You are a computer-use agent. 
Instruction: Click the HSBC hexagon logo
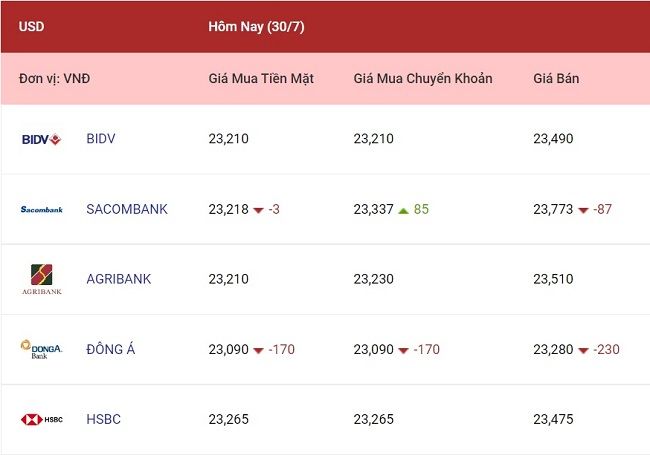41,419
